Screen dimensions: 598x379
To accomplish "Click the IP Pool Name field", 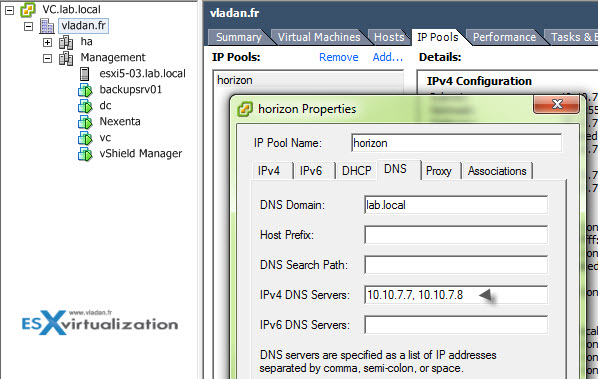I will (x=456, y=143).
